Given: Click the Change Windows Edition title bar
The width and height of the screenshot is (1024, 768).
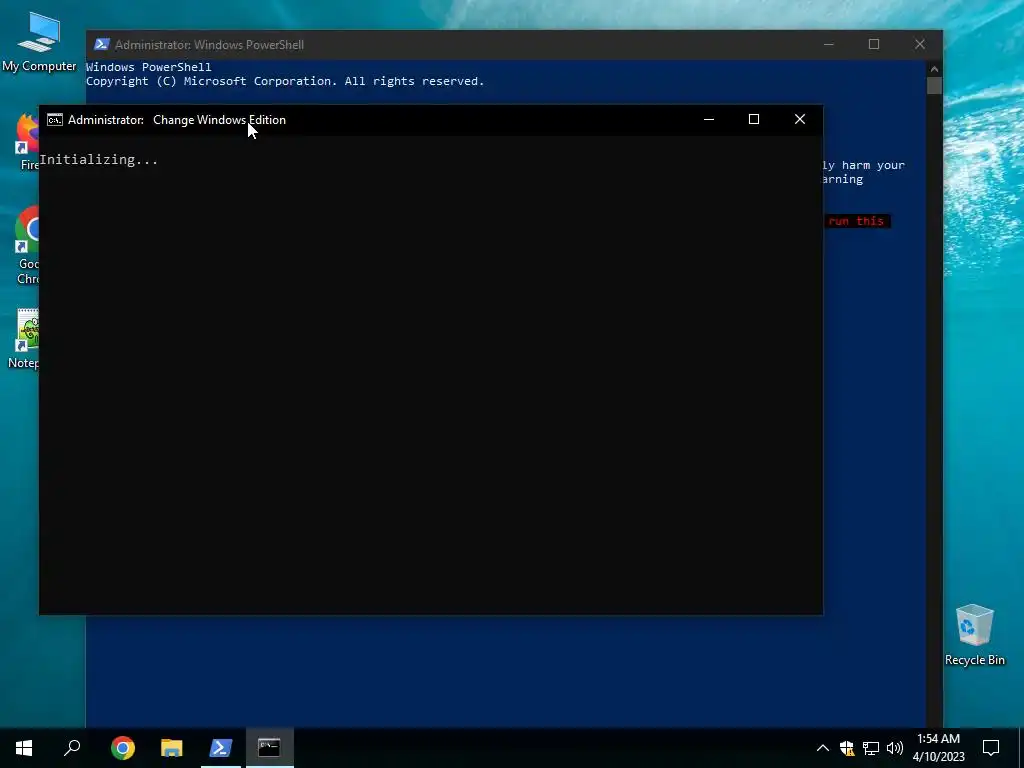Looking at the screenshot, I should point(431,120).
